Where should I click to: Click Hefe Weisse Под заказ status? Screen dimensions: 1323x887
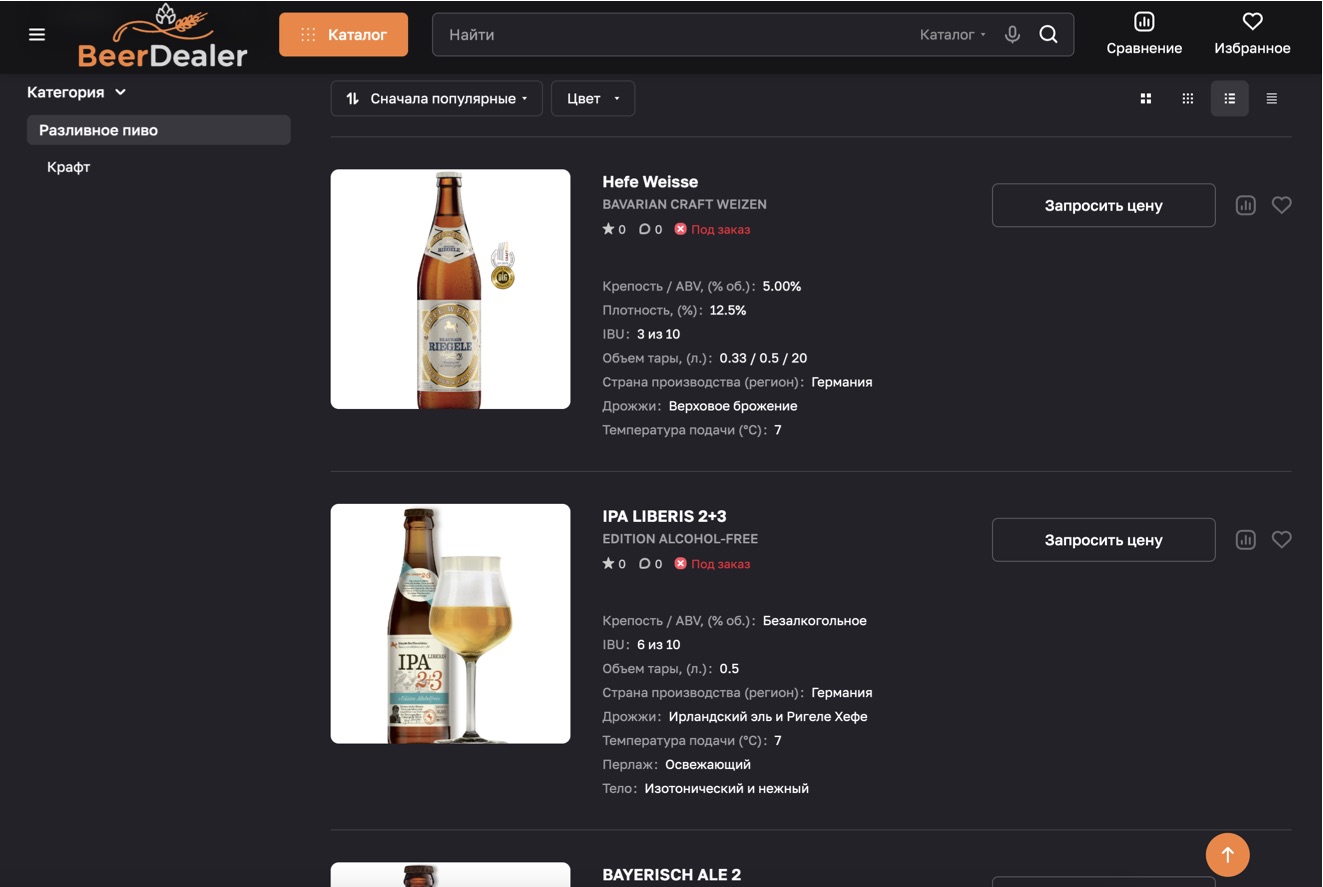pyautogui.click(x=712, y=229)
